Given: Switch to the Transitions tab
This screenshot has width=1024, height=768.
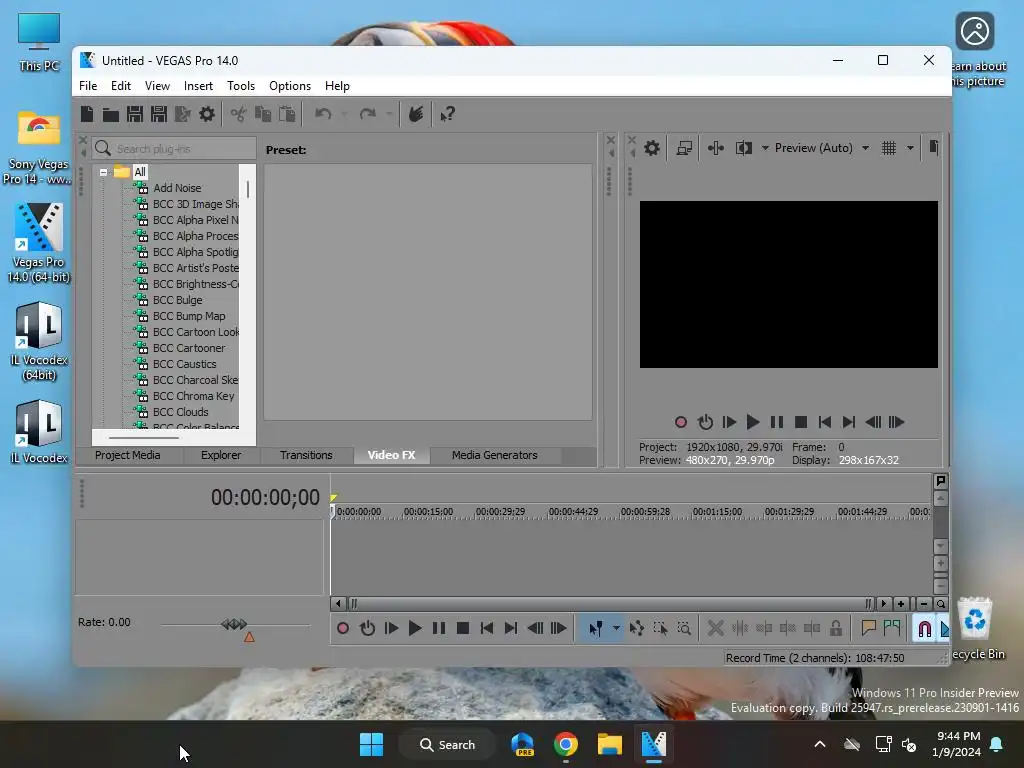Looking at the screenshot, I should (x=306, y=455).
